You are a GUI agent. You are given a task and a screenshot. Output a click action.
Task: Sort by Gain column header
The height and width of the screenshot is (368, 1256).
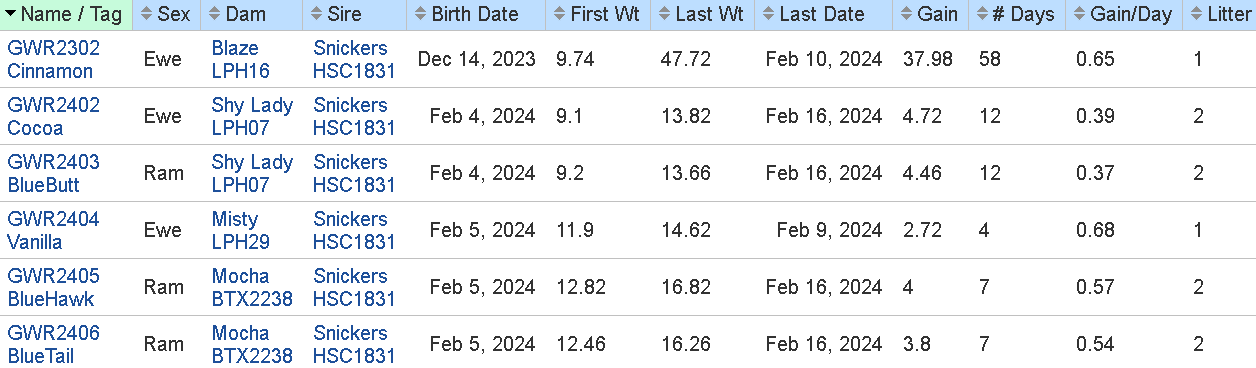(x=930, y=15)
